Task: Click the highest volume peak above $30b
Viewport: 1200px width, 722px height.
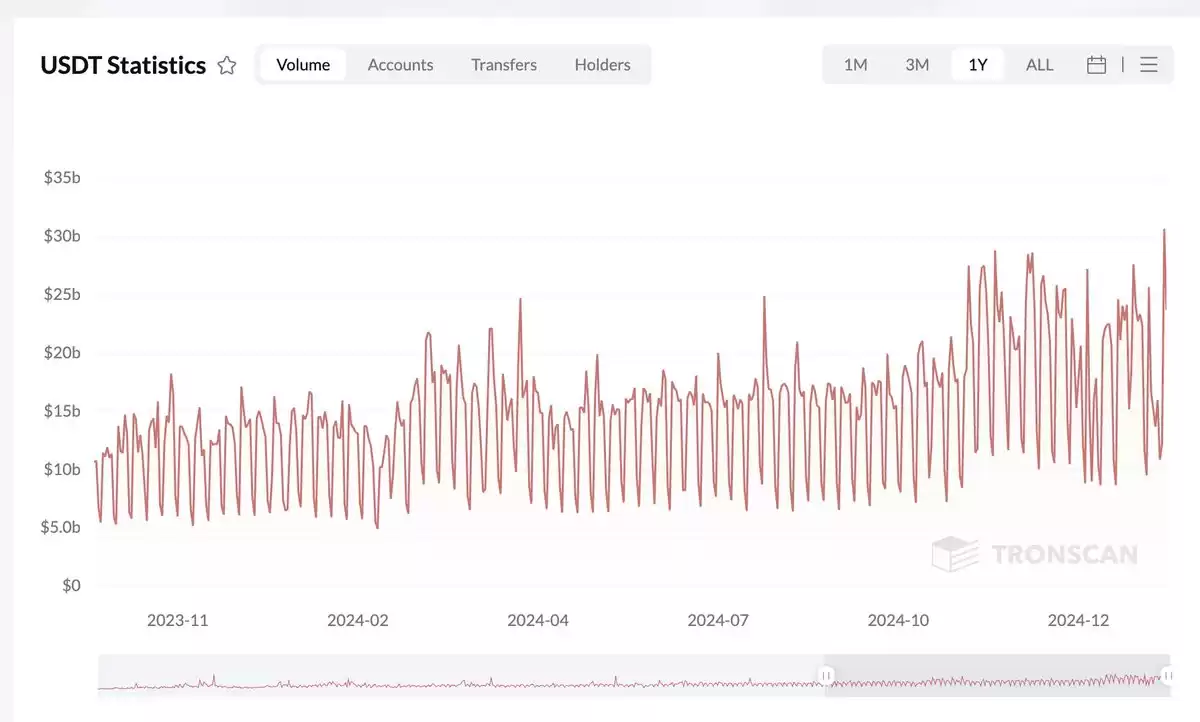Action: [1164, 230]
